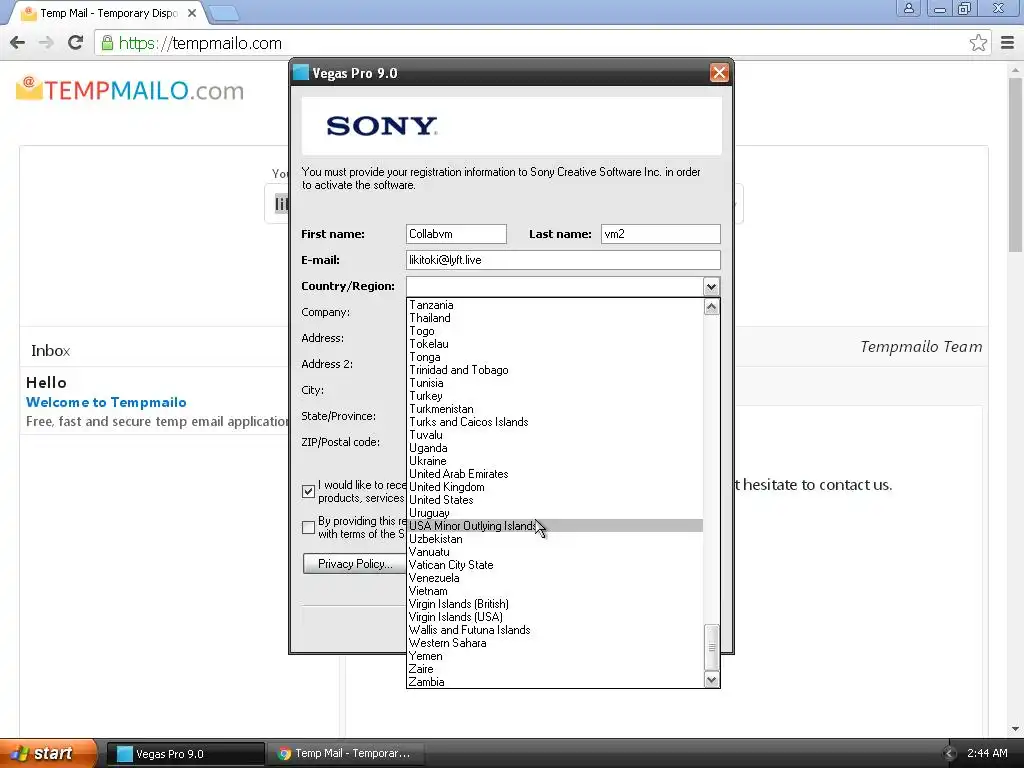This screenshot has width=1024, height=768.
Task: Pick Tuvalu in the country list
Action: point(554,435)
